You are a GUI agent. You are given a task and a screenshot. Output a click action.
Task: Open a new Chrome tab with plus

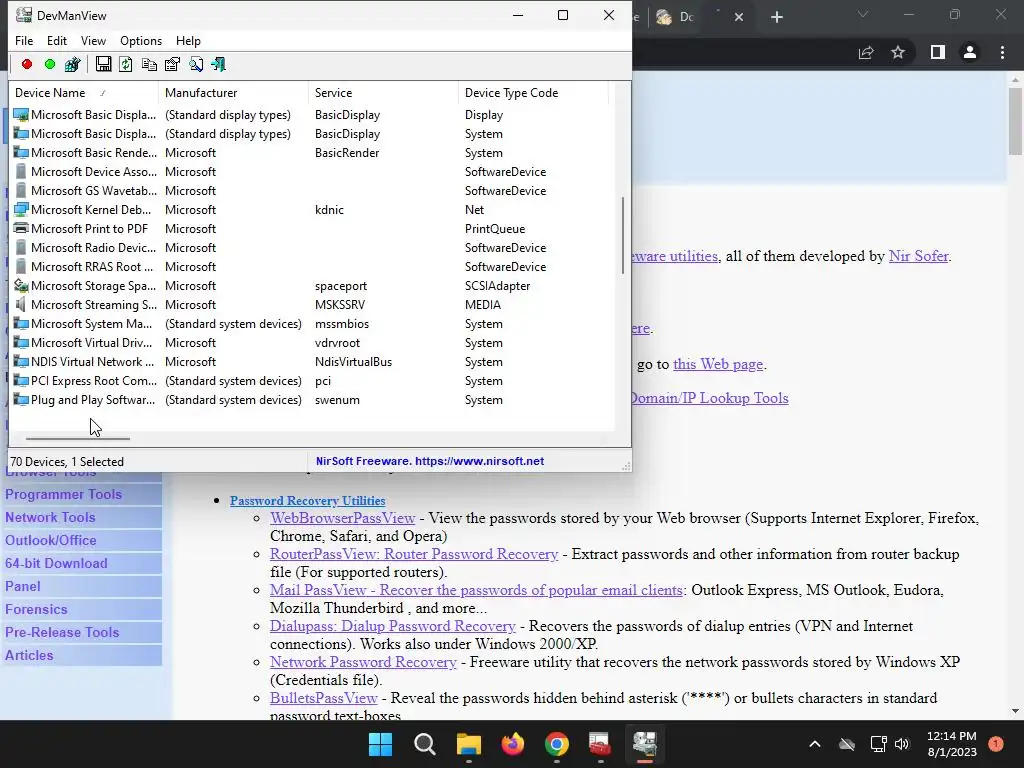[776, 17]
